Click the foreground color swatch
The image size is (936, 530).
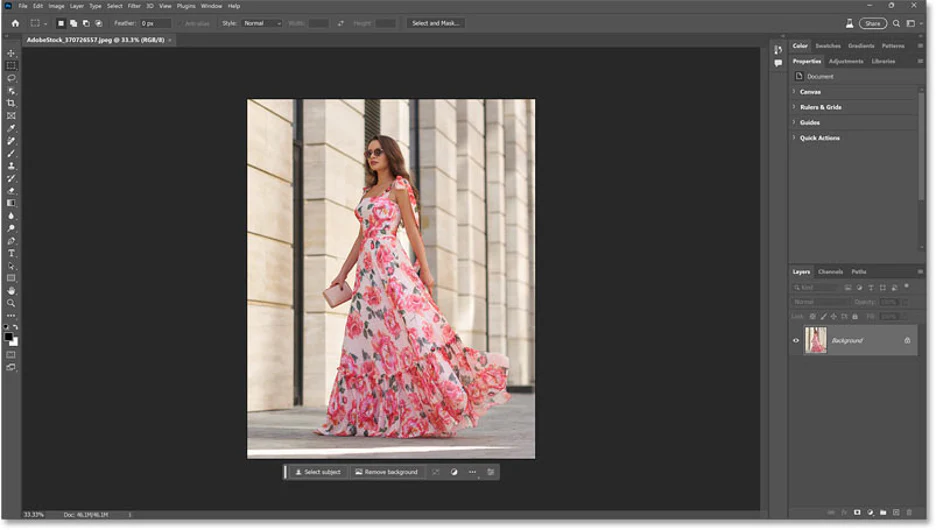click(x=8, y=337)
